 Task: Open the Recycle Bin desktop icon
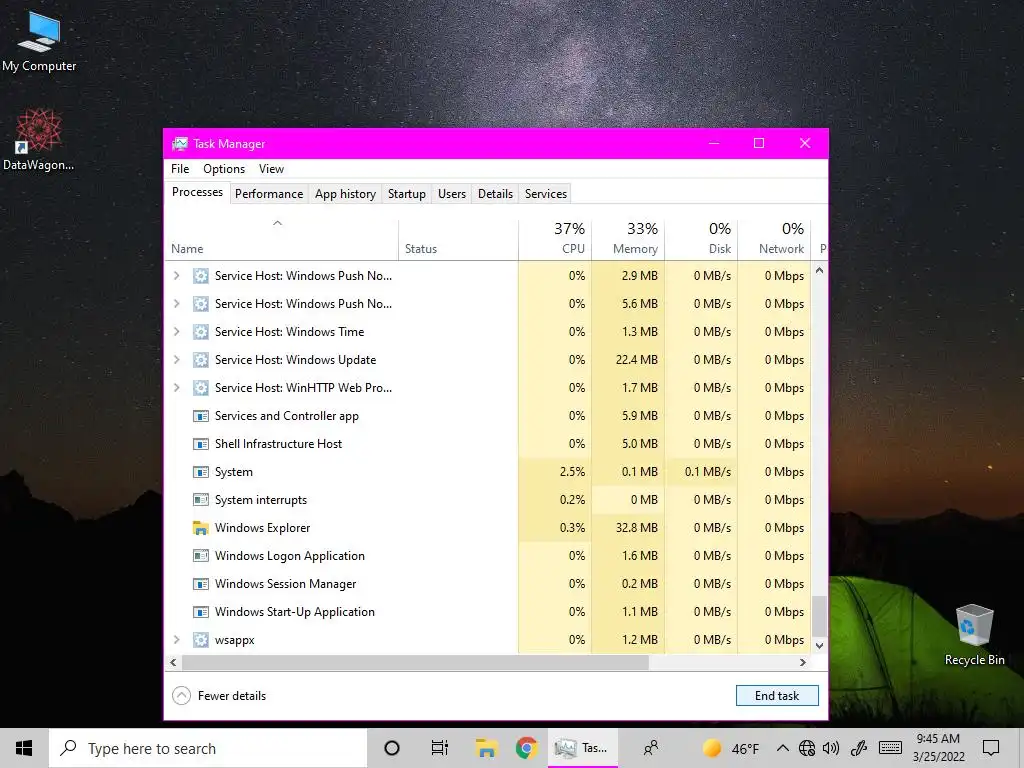[x=974, y=635]
